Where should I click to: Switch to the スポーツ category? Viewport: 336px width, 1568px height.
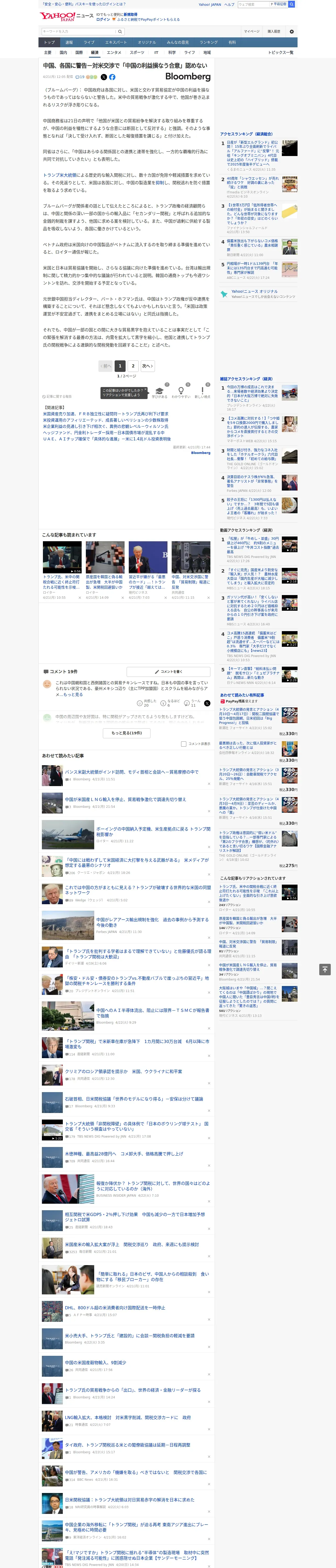click(x=137, y=52)
